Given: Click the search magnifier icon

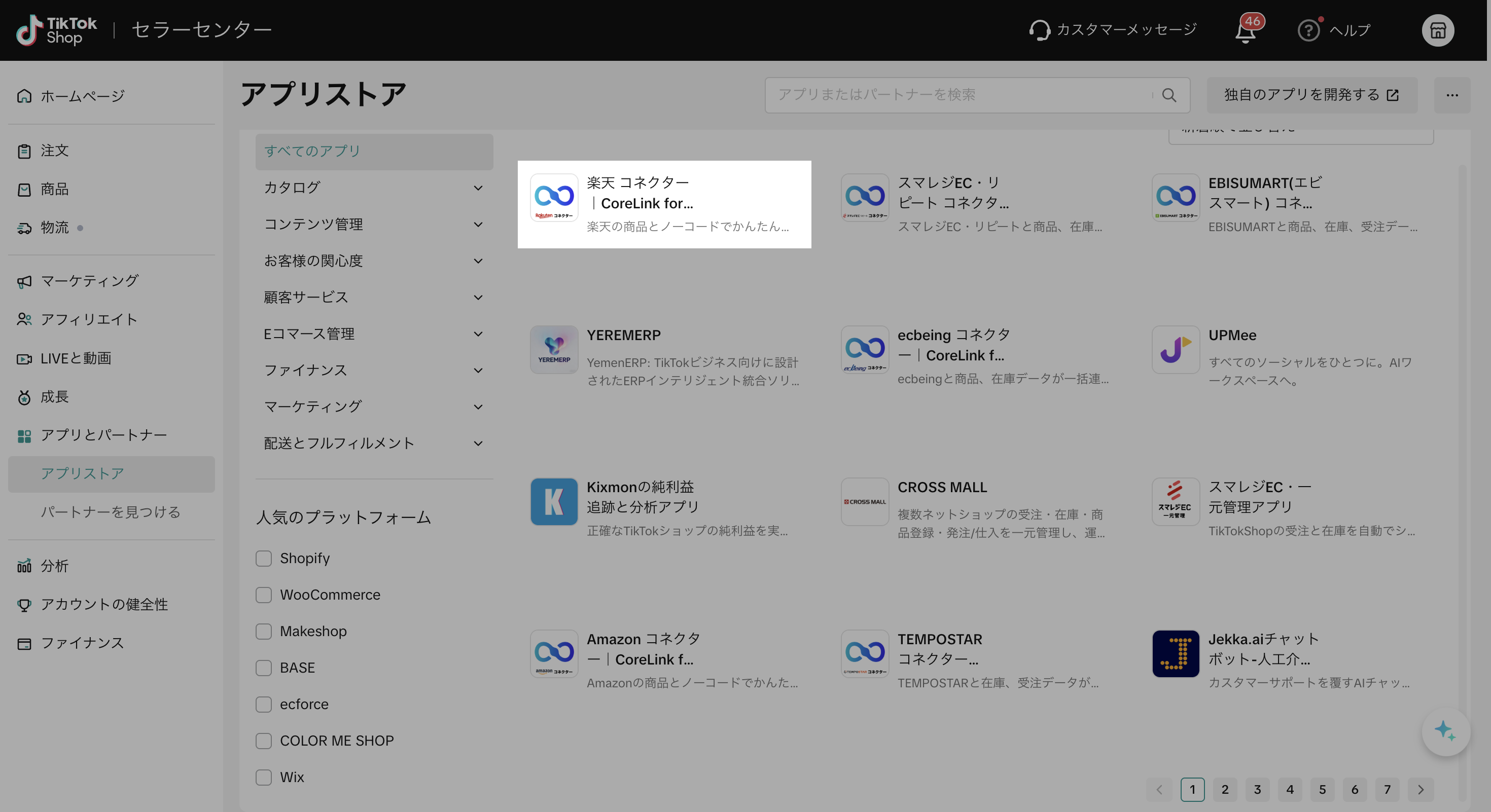Looking at the screenshot, I should [1169, 95].
